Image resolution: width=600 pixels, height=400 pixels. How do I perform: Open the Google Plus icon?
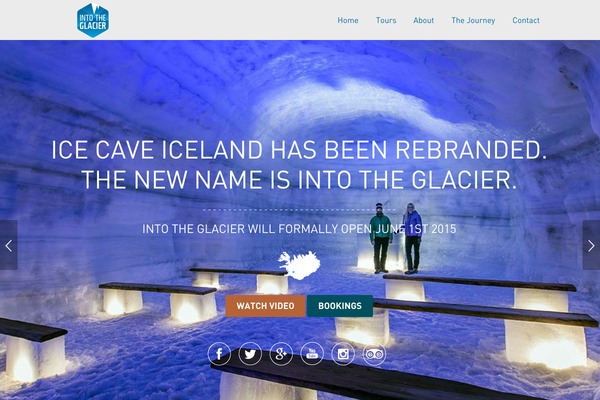tap(281, 354)
